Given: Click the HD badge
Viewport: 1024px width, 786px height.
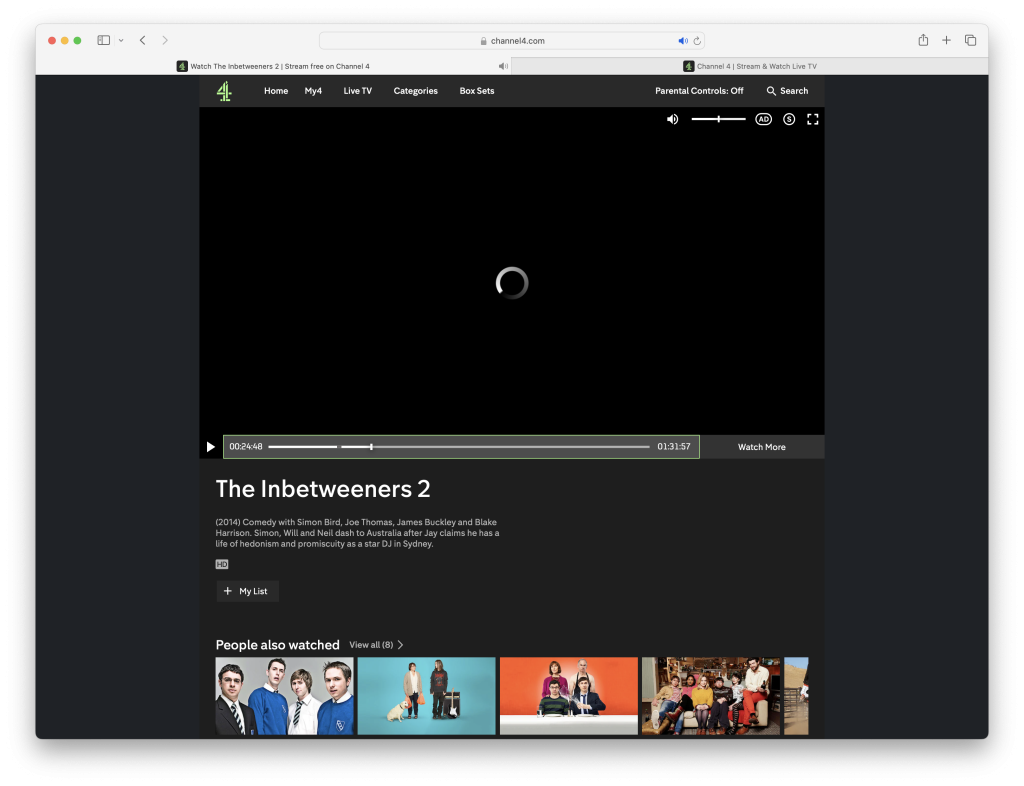Looking at the screenshot, I should click(222, 565).
